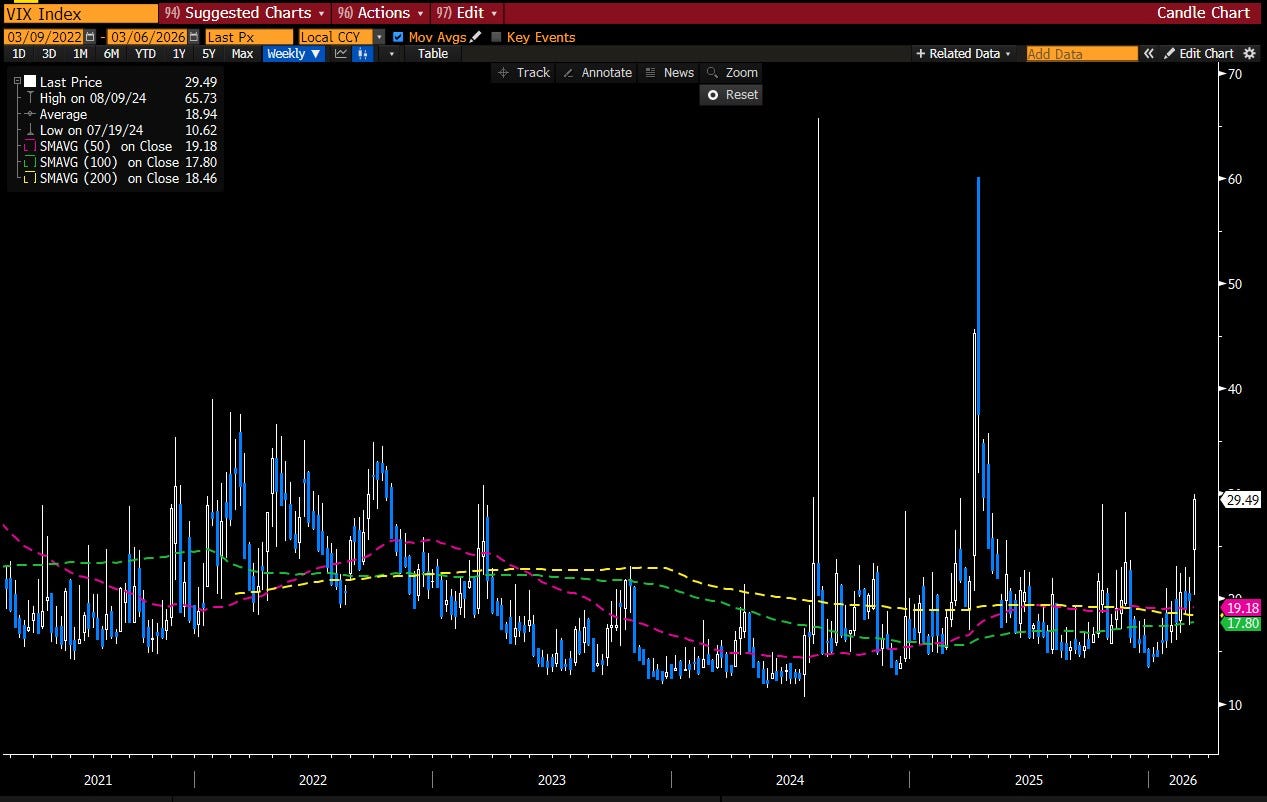Open the end date calendar picker

(x=193, y=37)
